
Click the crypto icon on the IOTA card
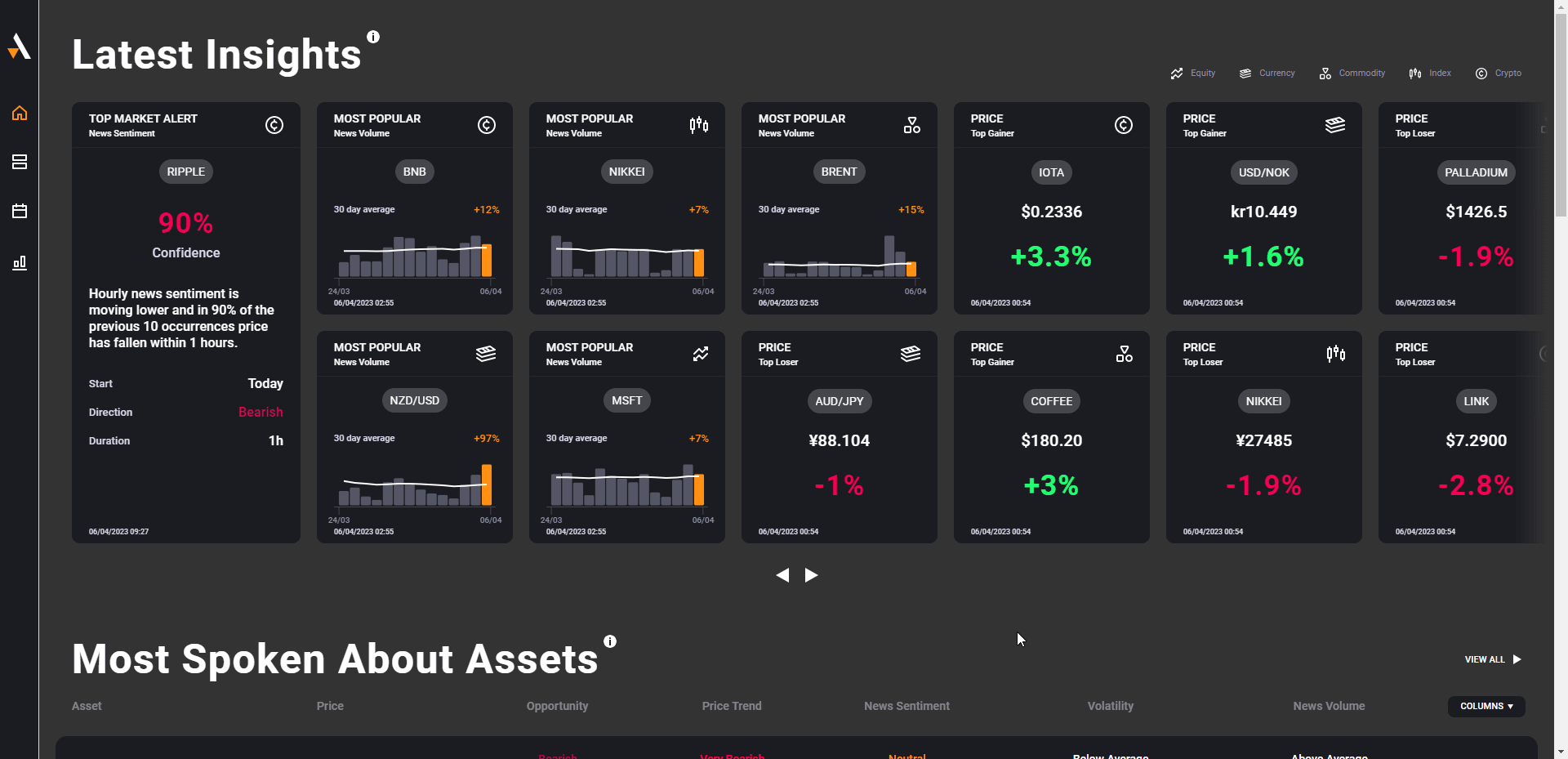pos(1123,124)
